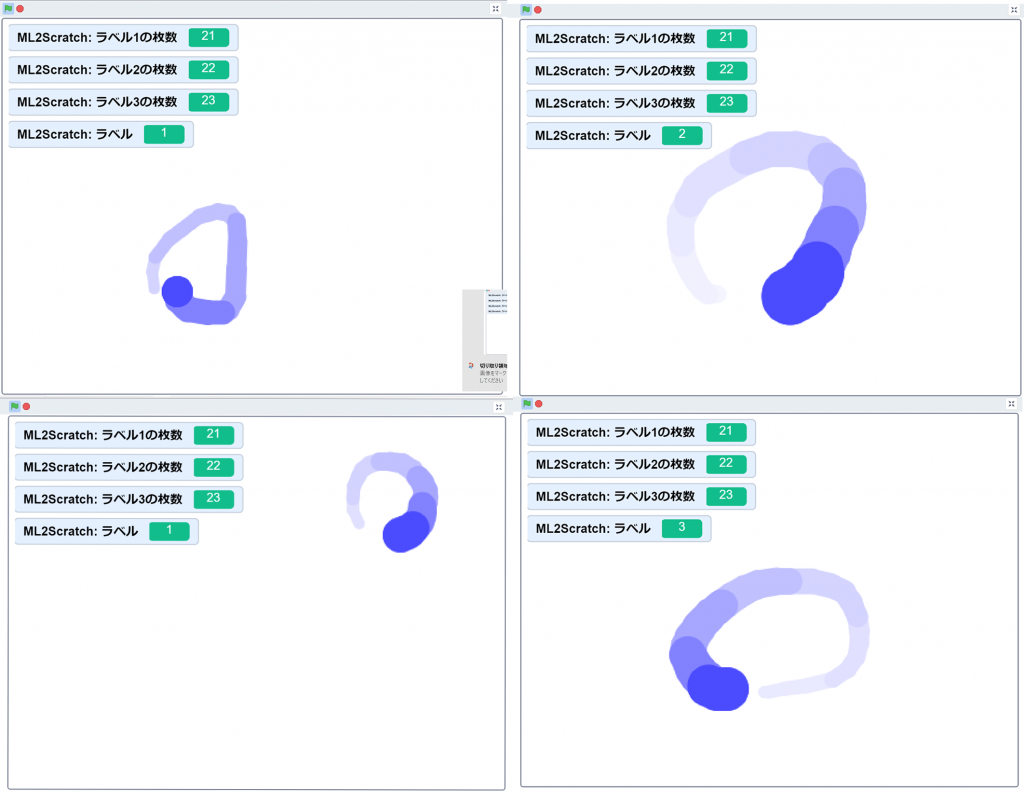This screenshot has height=792, width=1024.
Task: Click the ラベル monitor showing value 3
Action: click(619, 529)
